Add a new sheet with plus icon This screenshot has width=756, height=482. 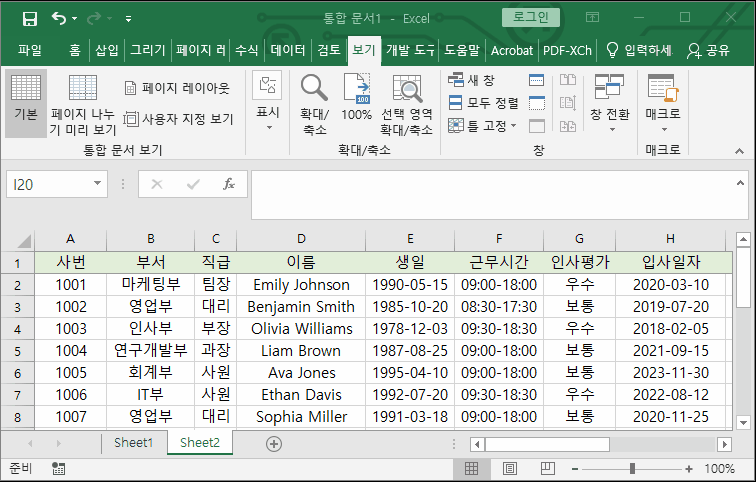tap(274, 444)
